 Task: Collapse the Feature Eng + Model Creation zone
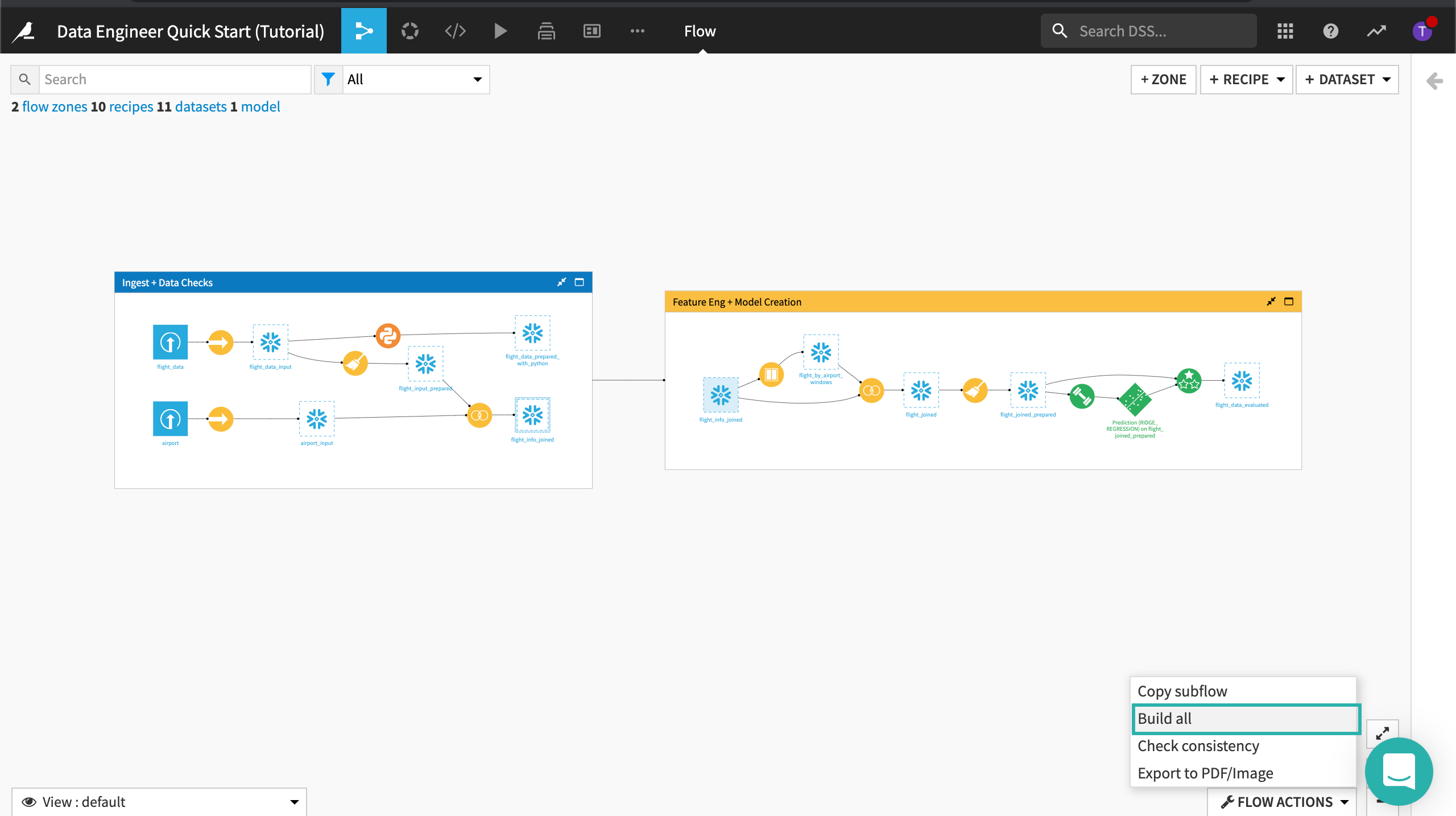click(x=1271, y=302)
